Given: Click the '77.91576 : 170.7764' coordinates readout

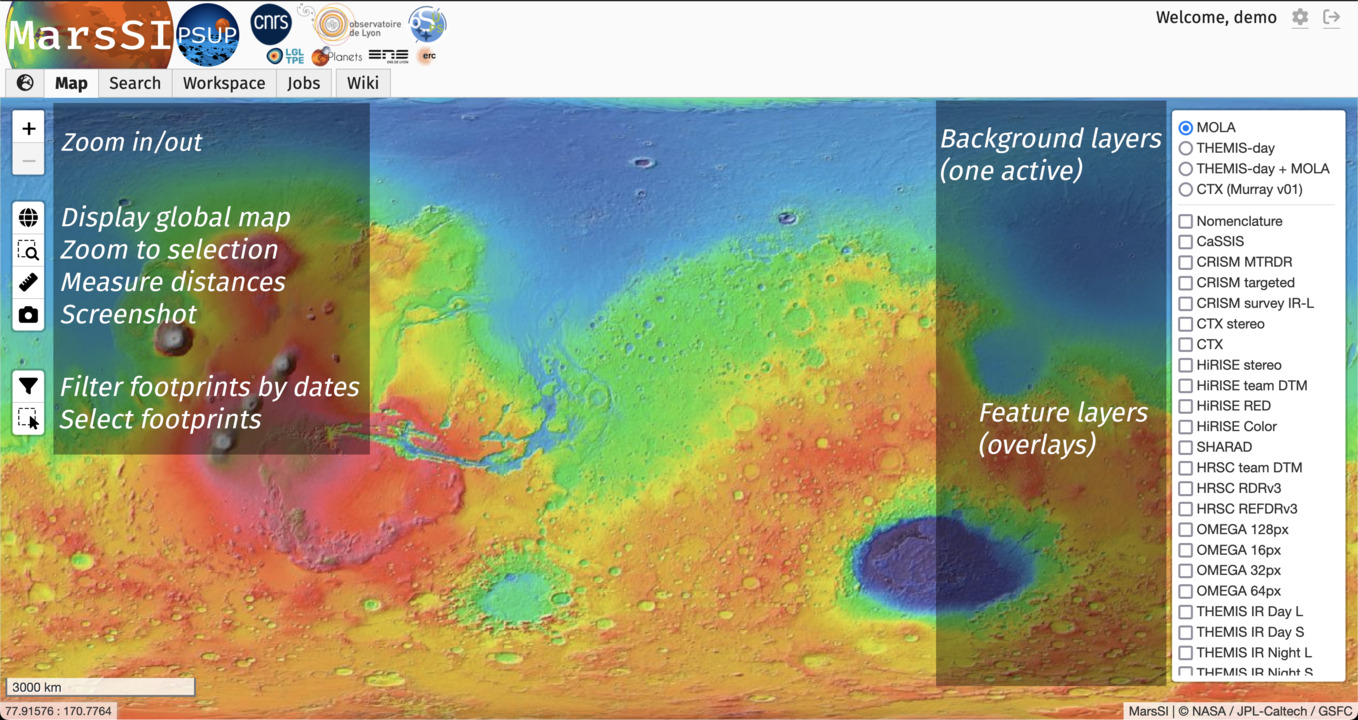Looking at the screenshot, I should 59,711.
